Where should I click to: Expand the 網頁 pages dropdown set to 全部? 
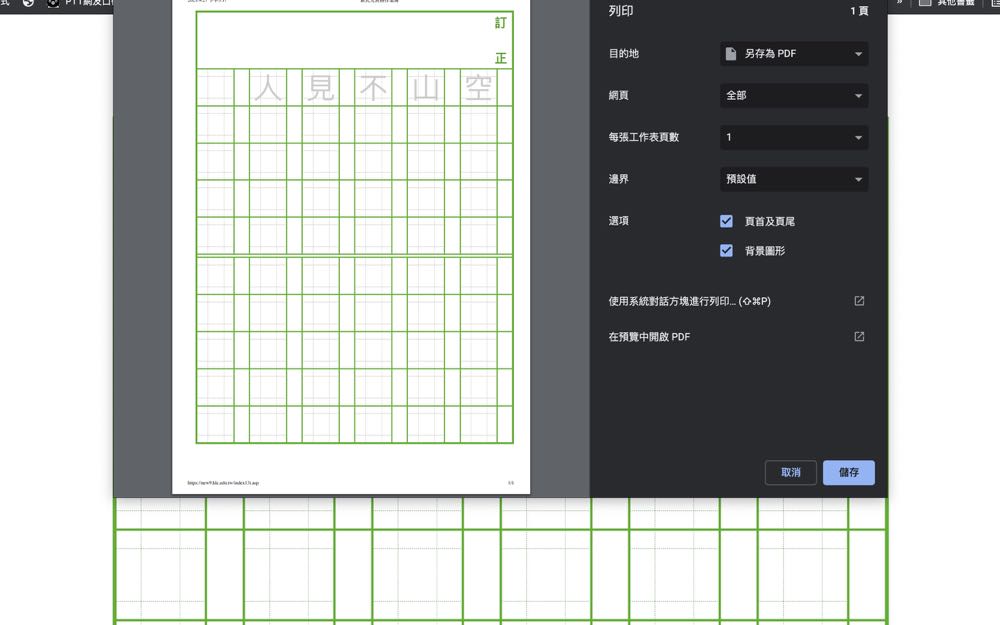click(794, 96)
